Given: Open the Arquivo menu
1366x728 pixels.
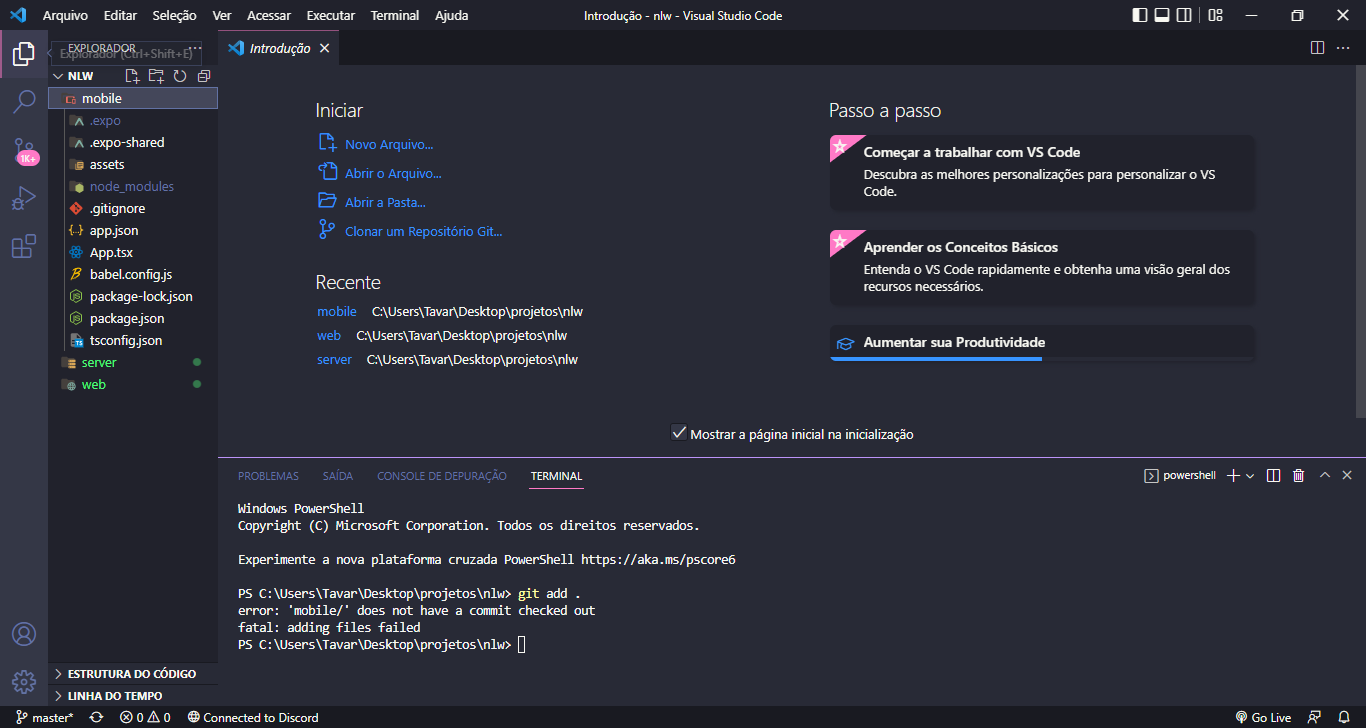Looking at the screenshot, I should pyautogui.click(x=65, y=15).
